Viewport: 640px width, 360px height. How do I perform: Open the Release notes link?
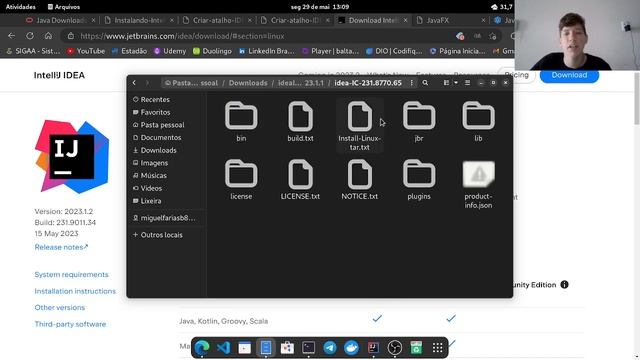[61, 247]
